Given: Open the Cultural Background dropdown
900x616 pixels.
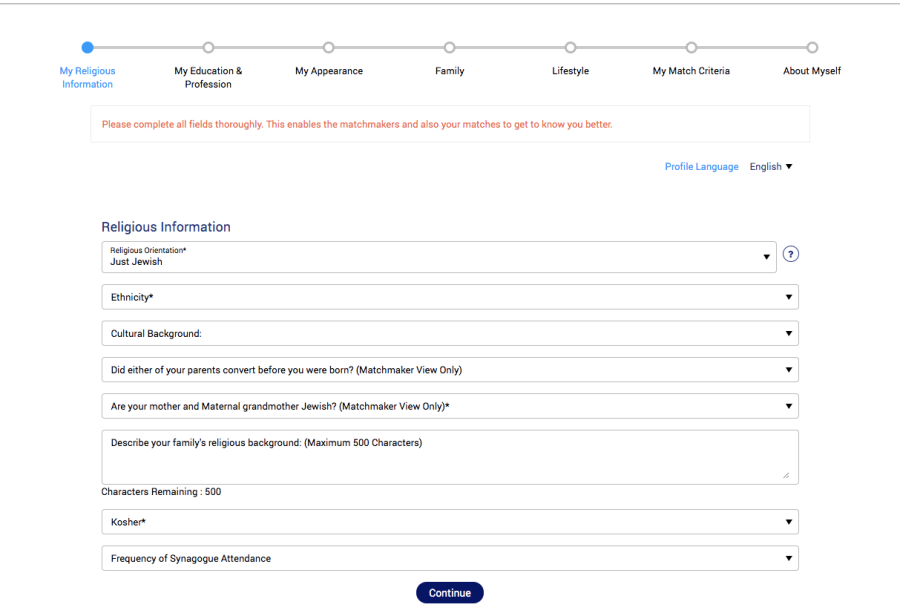Looking at the screenshot, I should (450, 333).
